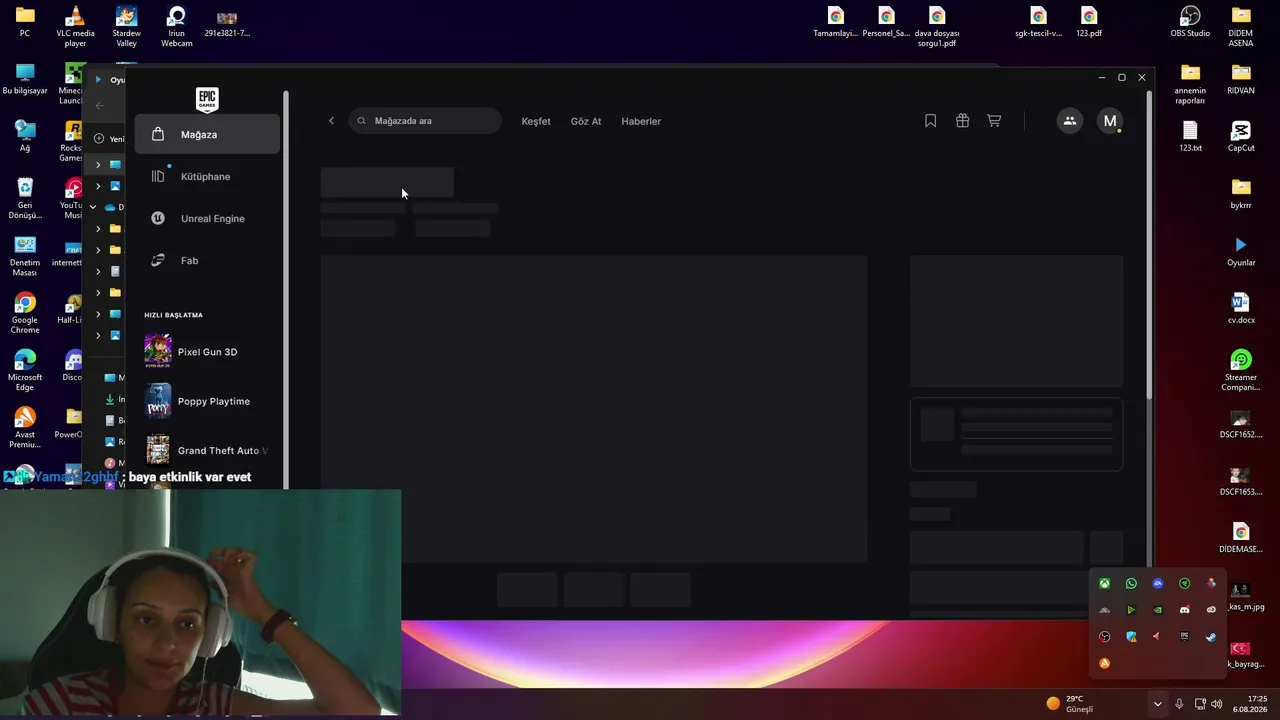Open the EA app tray icon
The width and height of the screenshot is (1280, 720).
(x=1158, y=584)
